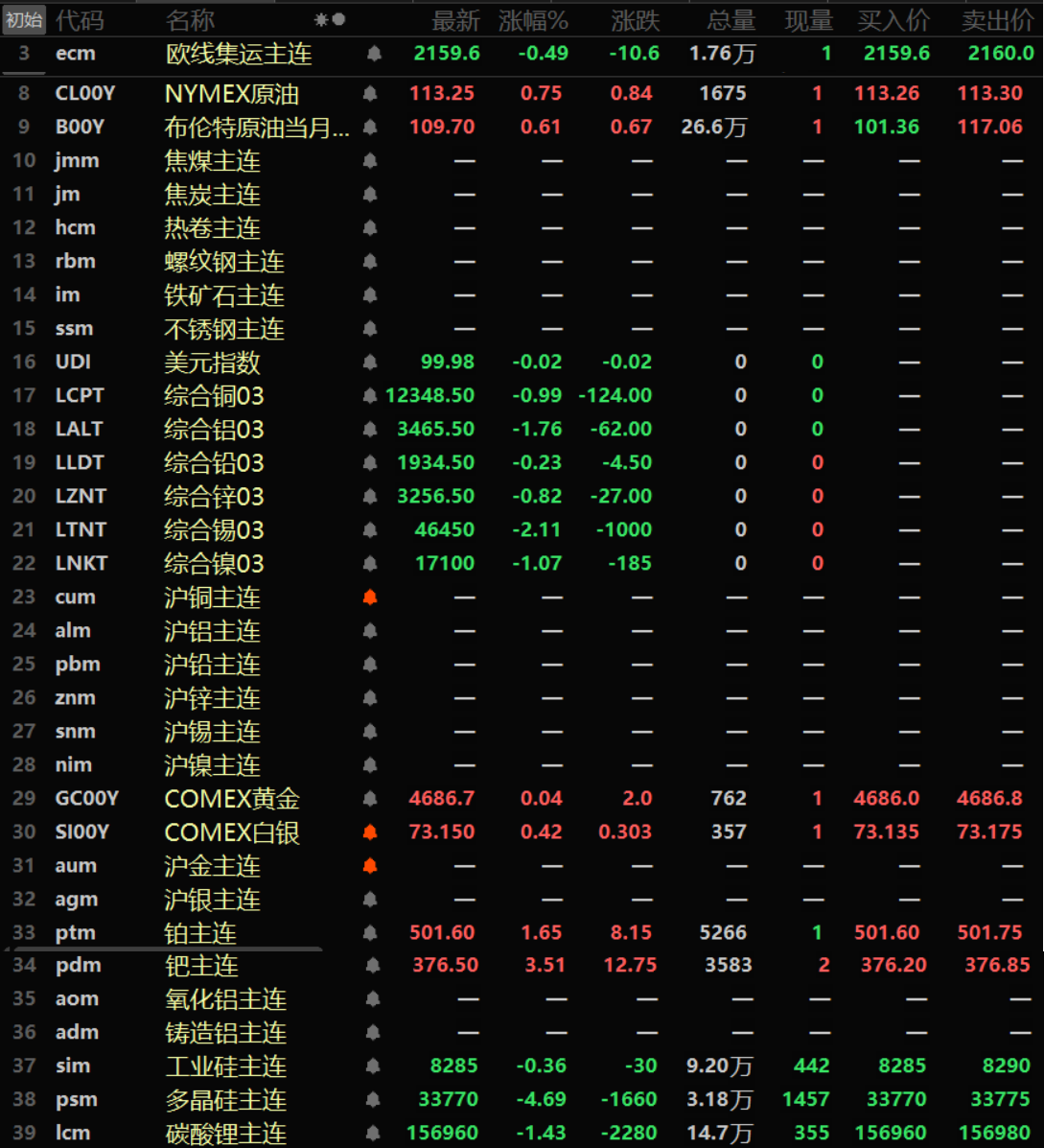Select the 工业硅主连 row by name
Viewport: 1044px width, 1148px height.
225,1066
